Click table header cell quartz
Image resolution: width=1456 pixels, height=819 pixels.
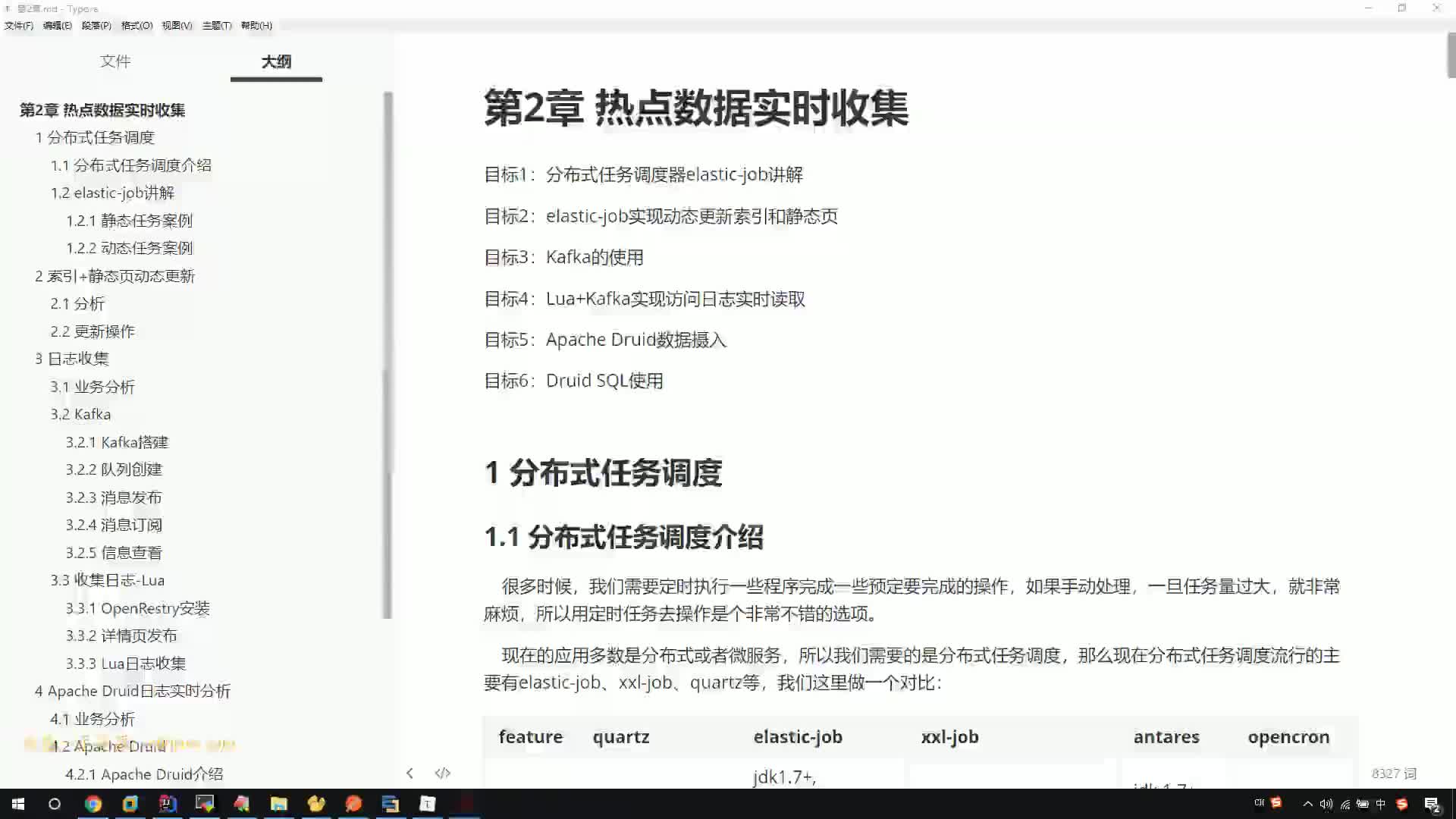pyautogui.click(x=621, y=736)
